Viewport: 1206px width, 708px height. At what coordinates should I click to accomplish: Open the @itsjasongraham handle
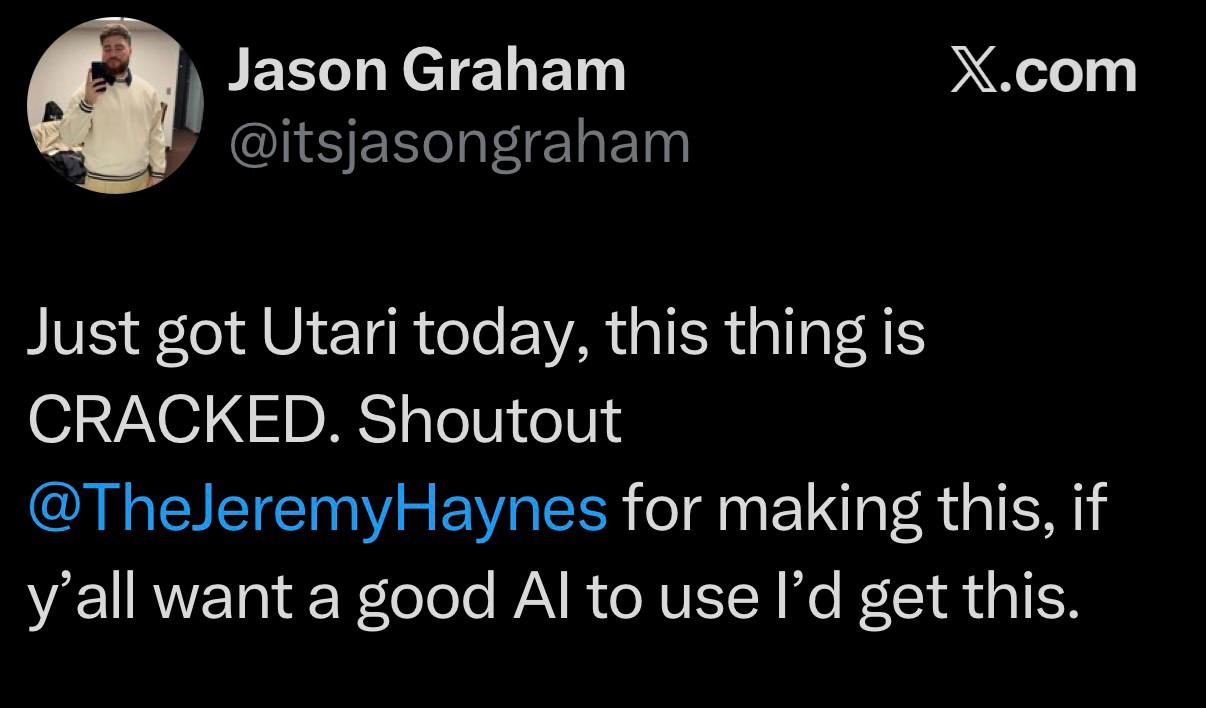click(x=459, y=142)
